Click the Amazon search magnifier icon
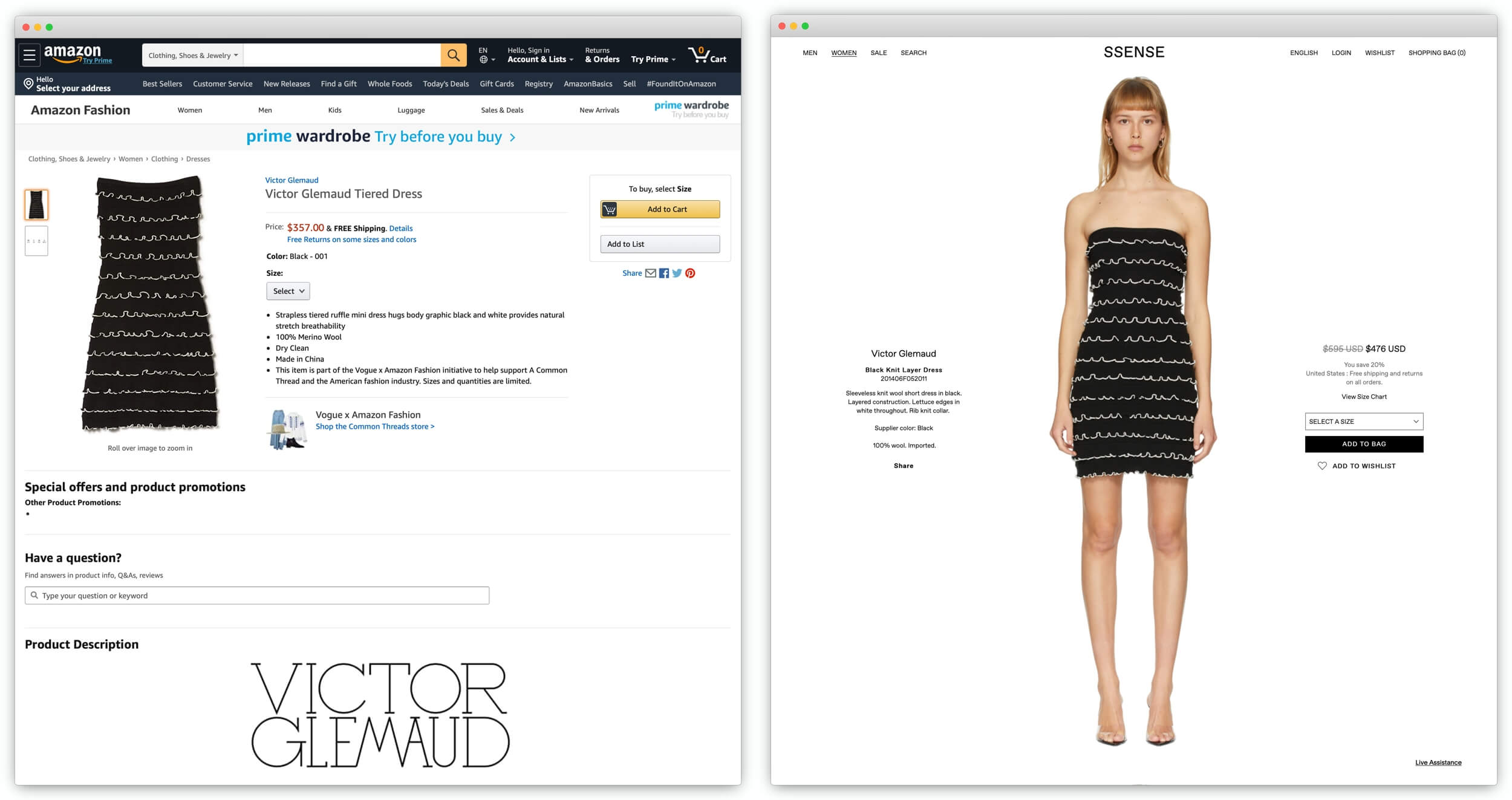This screenshot has width=1512, height=800. click(453, 55)
